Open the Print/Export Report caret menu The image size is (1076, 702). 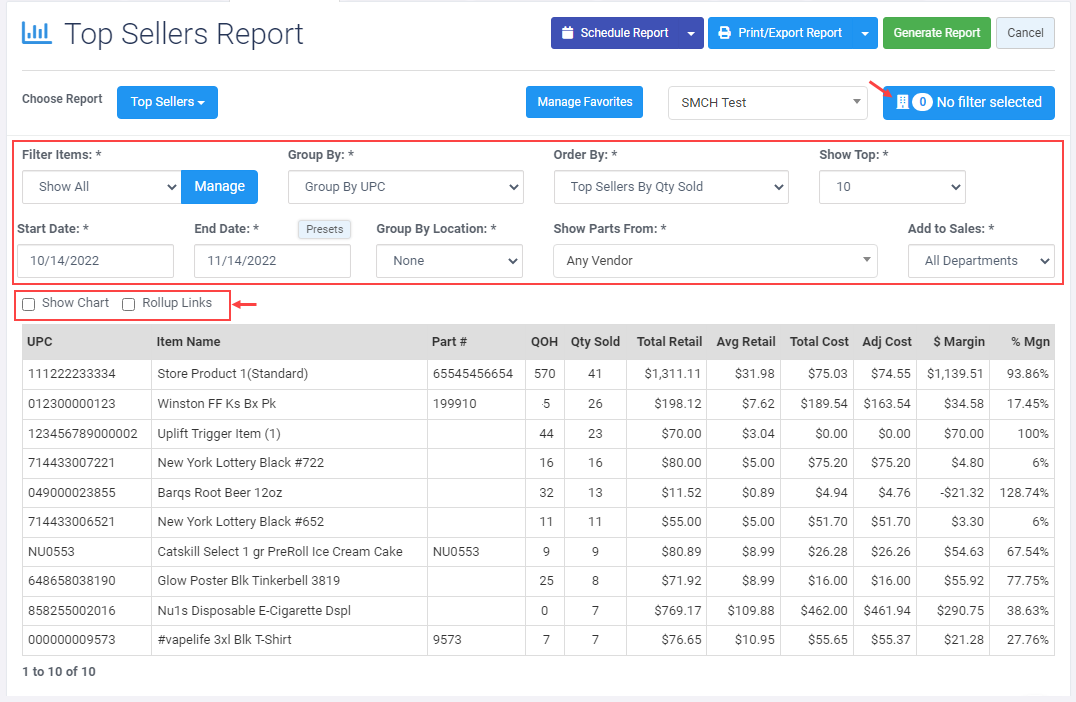coord(865,33)
